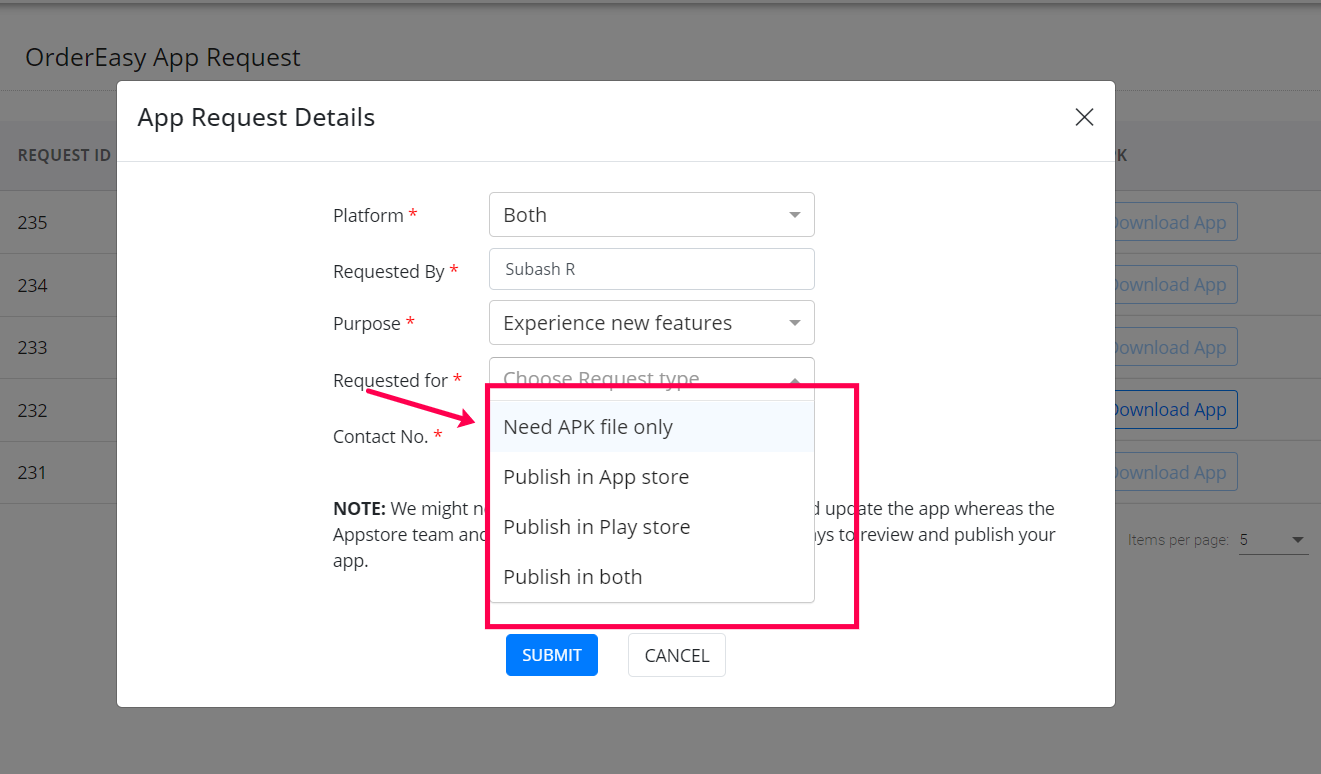Download App for request 234
This screenshot has width=1321, height=774.
[x=1171, y=285]
